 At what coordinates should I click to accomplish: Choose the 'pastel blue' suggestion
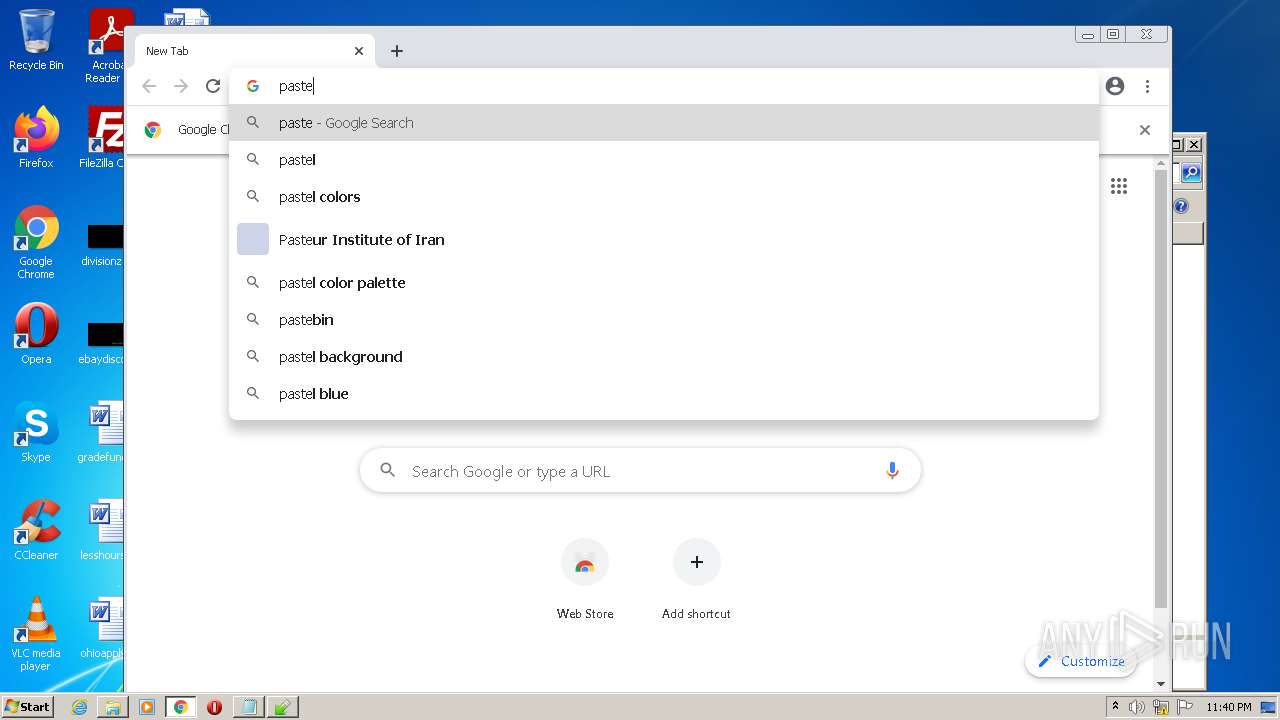tap(664, 394)
